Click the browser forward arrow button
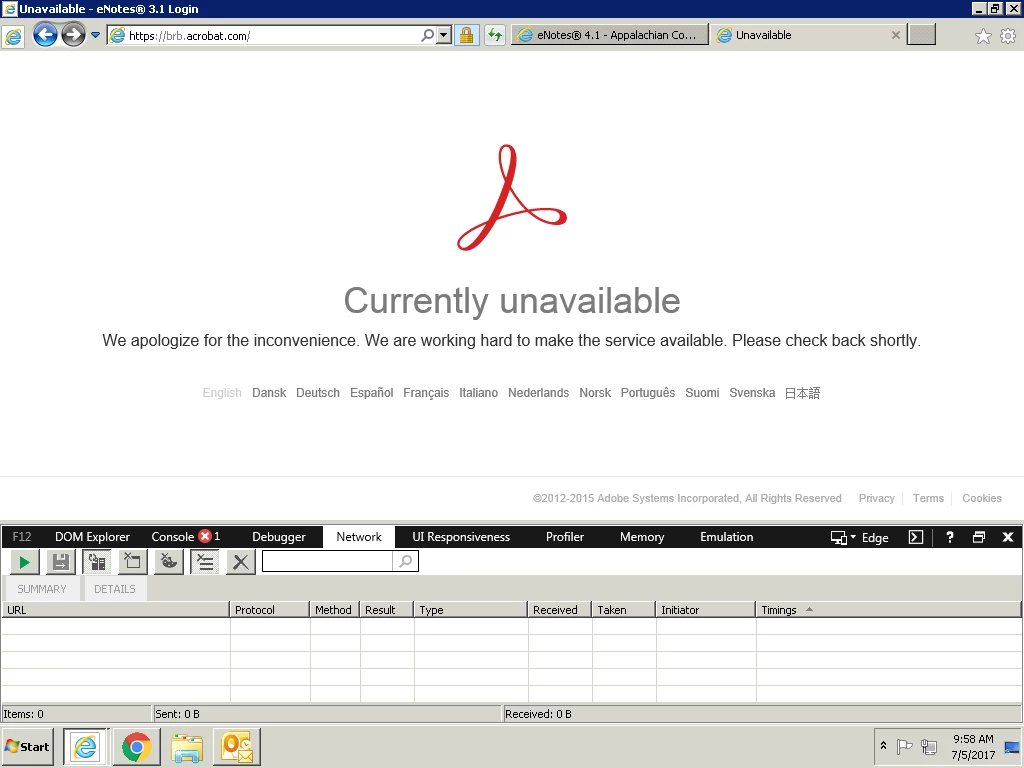The image size is (1024, 768). pos(73,35)
